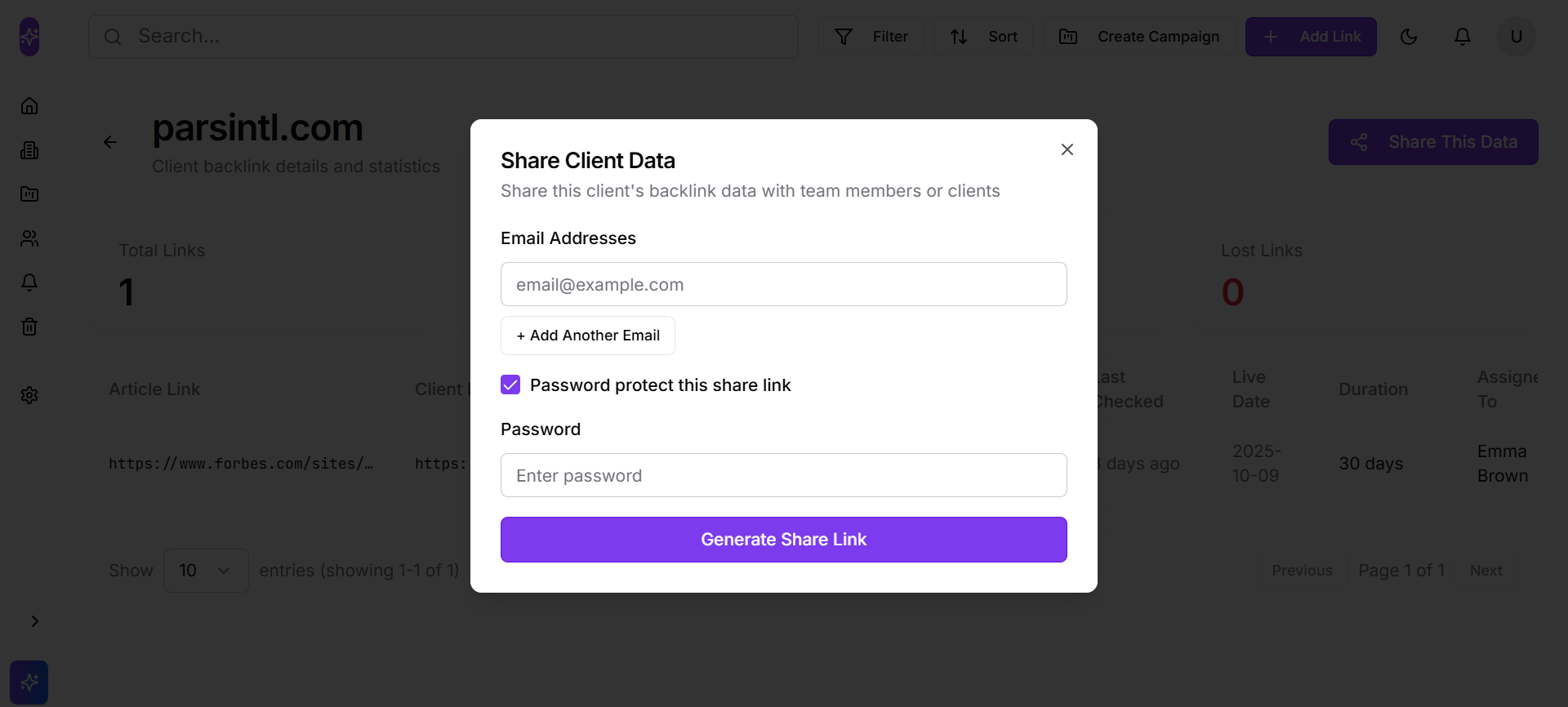This screenshot has height=707, width=1568.
Task: Open the Campaigns folder icon in the sidebar
Action: [x=29, y=194]
